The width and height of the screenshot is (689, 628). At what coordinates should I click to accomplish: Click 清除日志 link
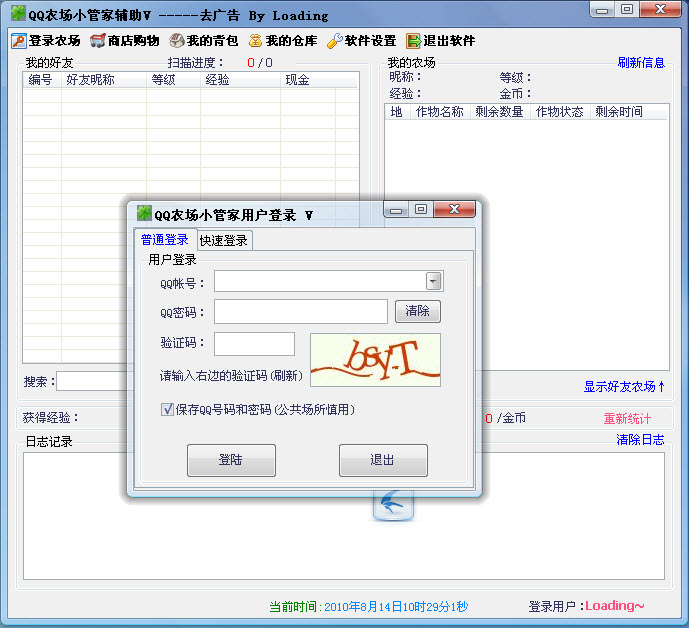(x=640, y=439)
